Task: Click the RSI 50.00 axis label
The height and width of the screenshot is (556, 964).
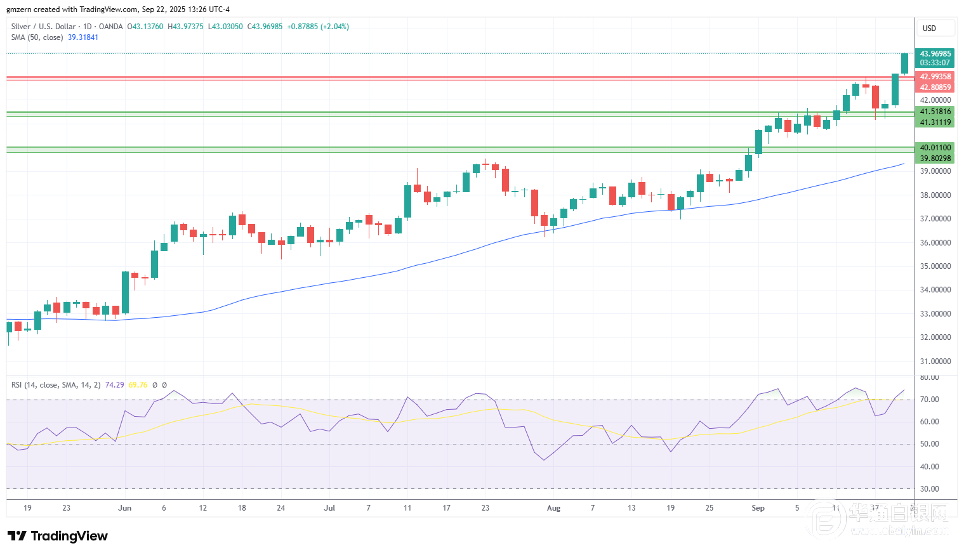Action: [x=930, y=444]
